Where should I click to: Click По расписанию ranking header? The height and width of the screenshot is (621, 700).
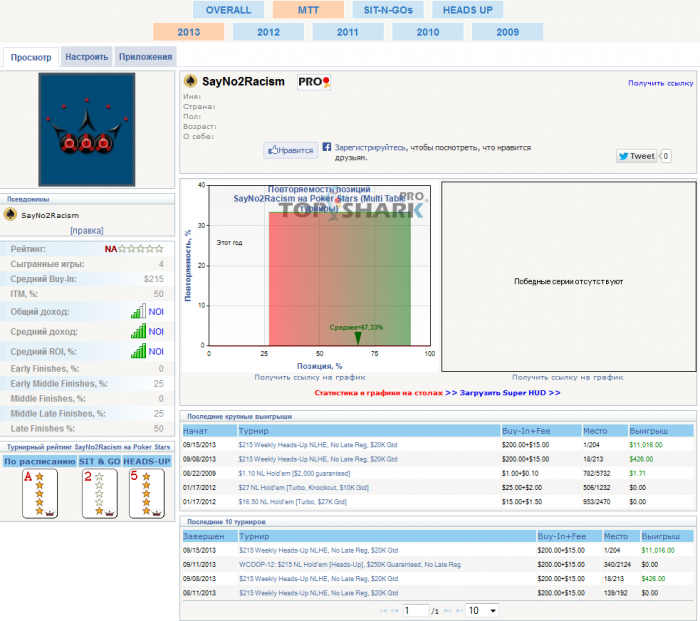point(40,461)
